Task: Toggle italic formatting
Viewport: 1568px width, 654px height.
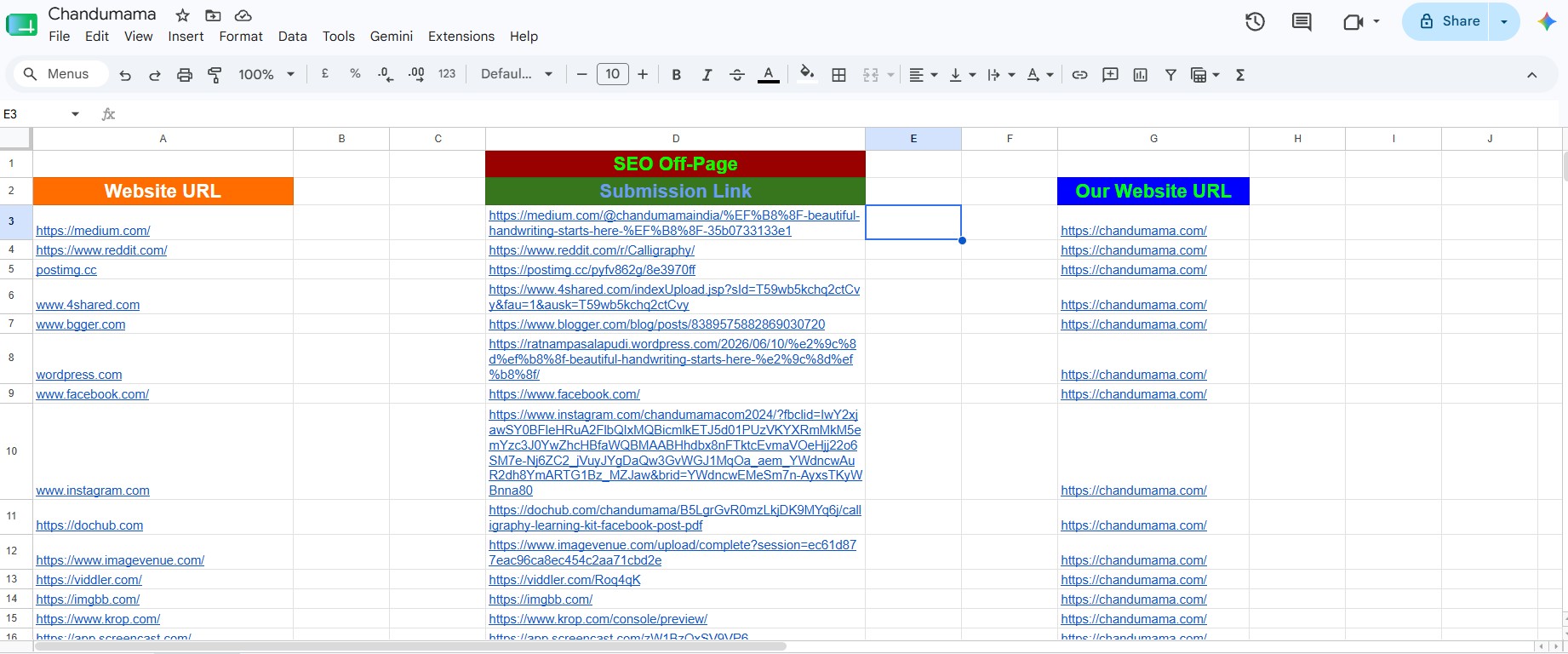Action: 707,75
